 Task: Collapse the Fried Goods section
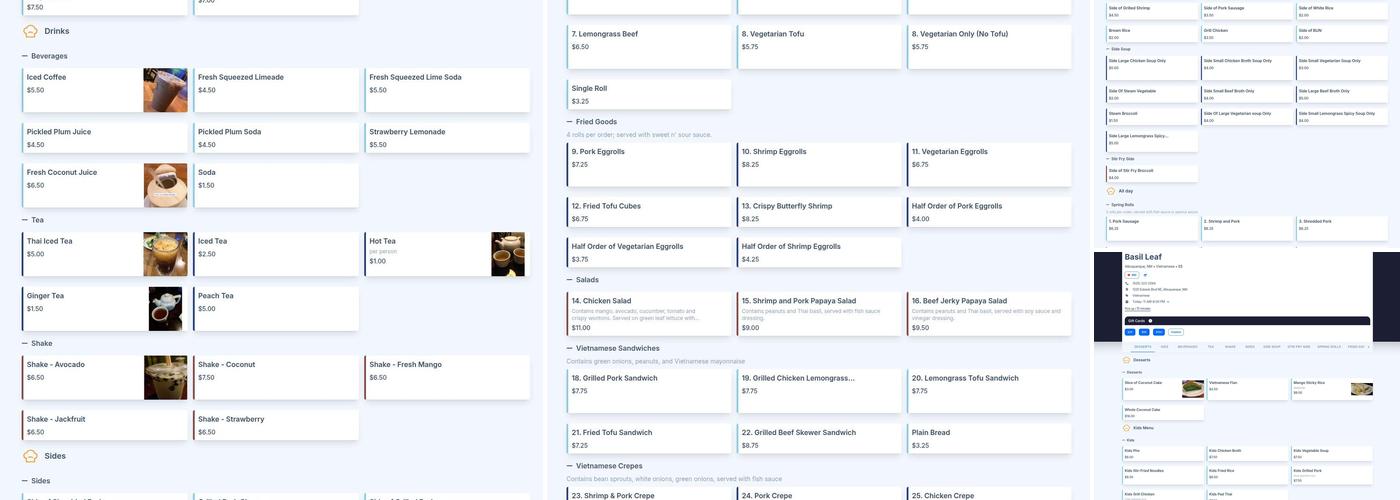[570, 122]
